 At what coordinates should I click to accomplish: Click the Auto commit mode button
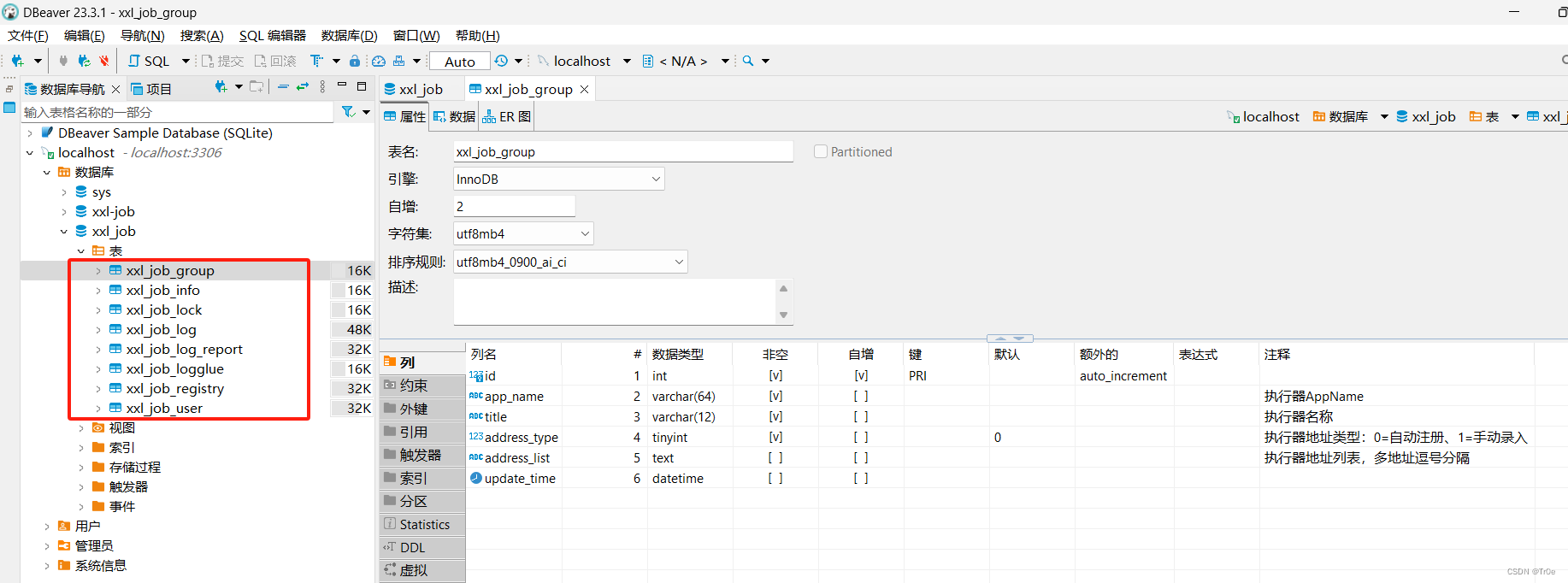pos(460,61)
